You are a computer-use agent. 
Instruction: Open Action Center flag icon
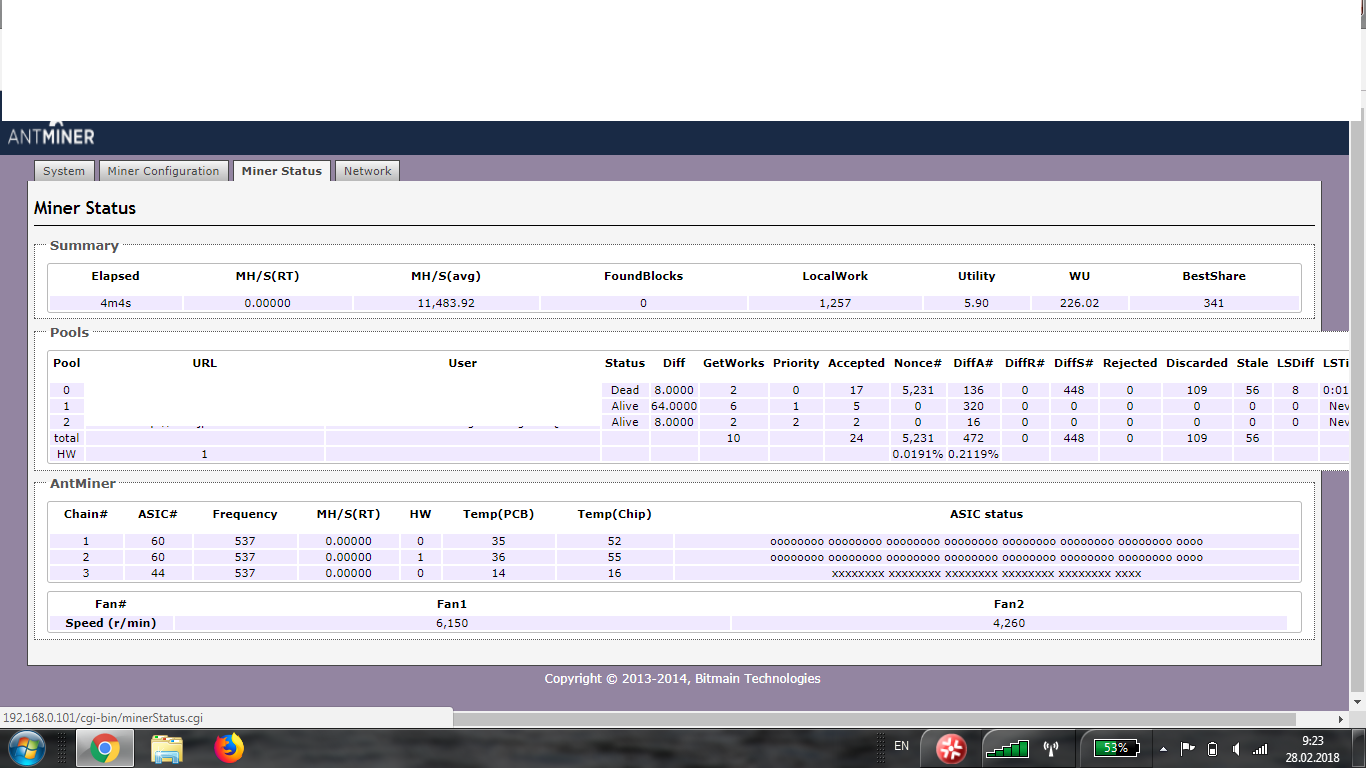pos(1187,748)
